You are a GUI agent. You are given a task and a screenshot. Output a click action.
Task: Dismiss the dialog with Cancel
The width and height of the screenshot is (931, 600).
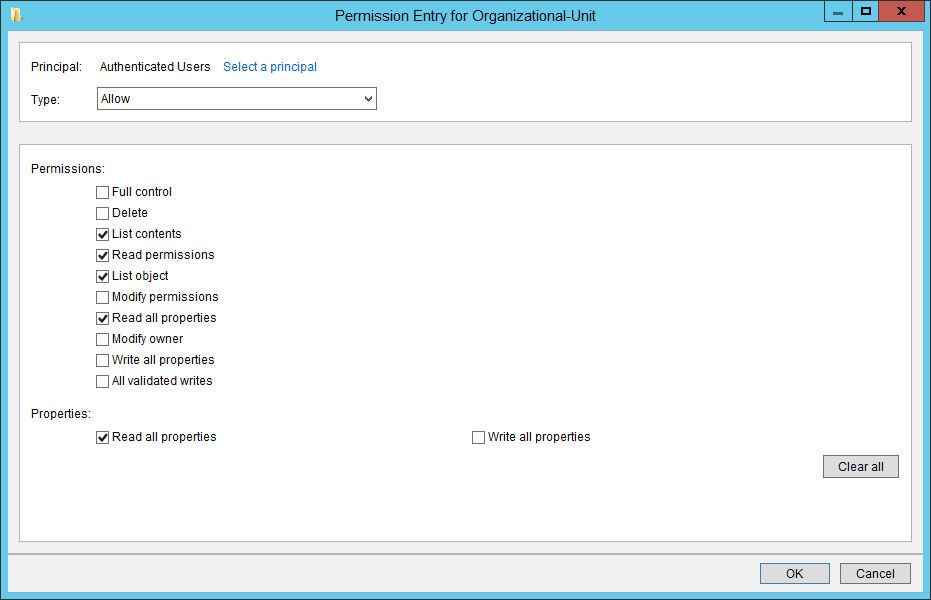[x=875, y=573]
